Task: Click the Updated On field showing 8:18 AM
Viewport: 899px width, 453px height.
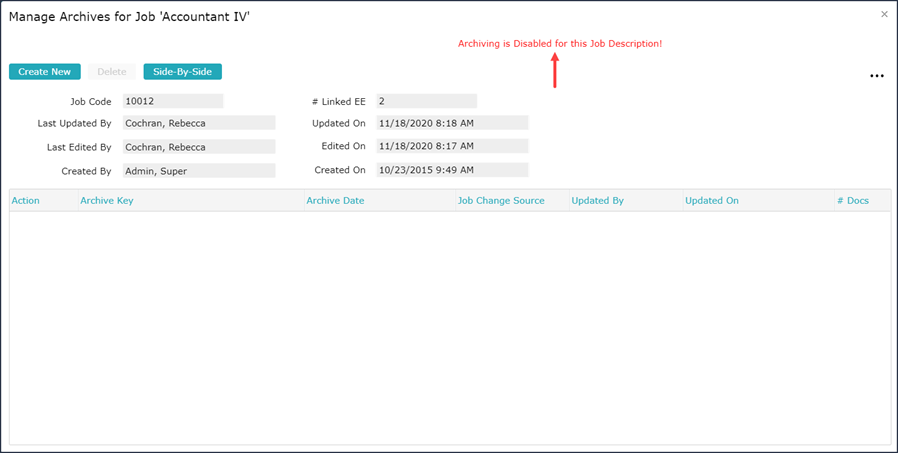Action: point(451,123)
